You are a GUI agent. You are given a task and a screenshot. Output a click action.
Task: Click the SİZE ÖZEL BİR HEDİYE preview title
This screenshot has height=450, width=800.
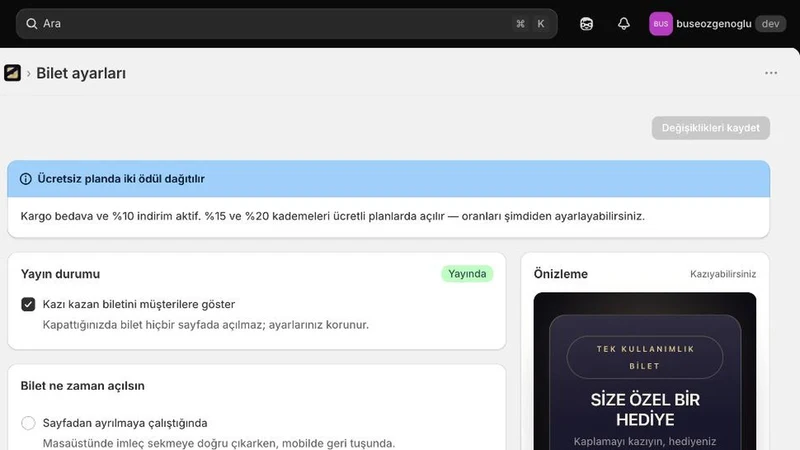[645, 409]
